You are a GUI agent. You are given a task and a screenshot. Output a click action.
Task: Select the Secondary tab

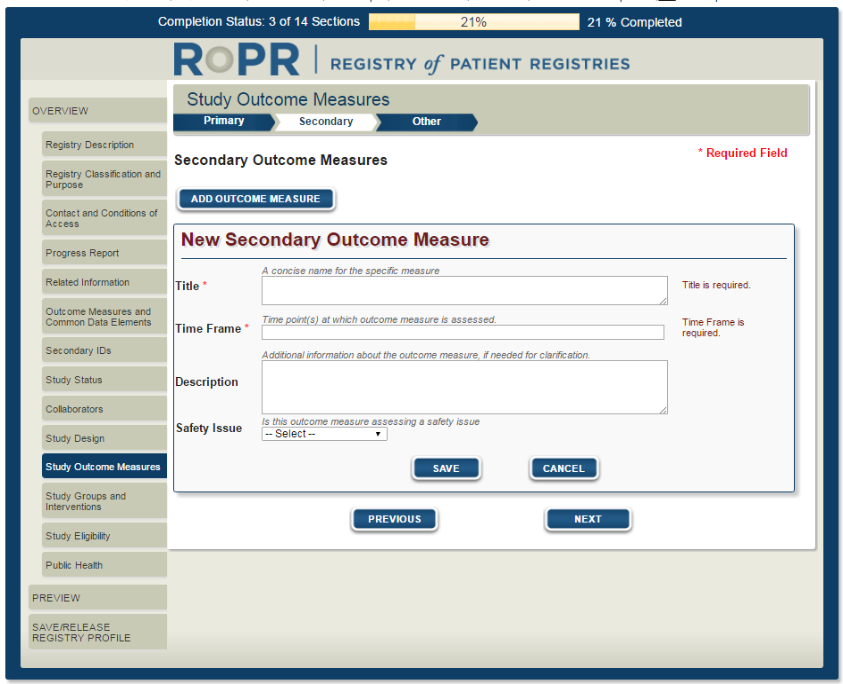click(325, 122)
